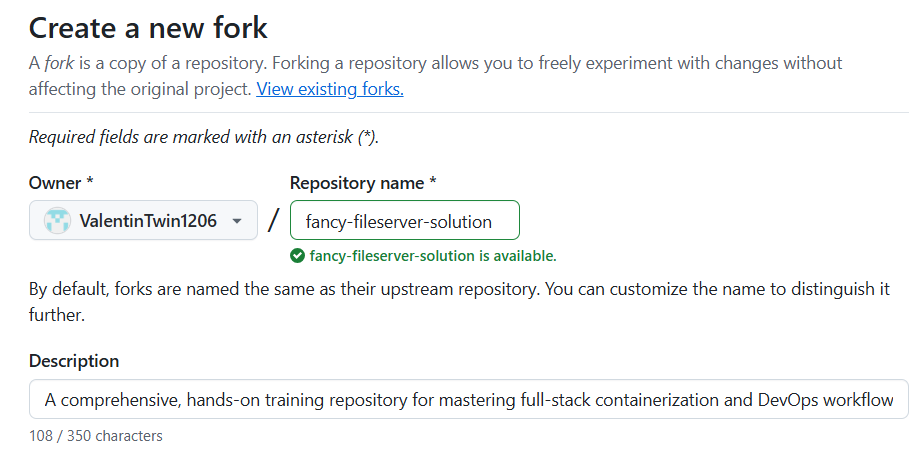Image resolution: width=923 pixels, height=459 pixels.
Task: Click the slash separator between owner and name
Action: pos(273,221)
